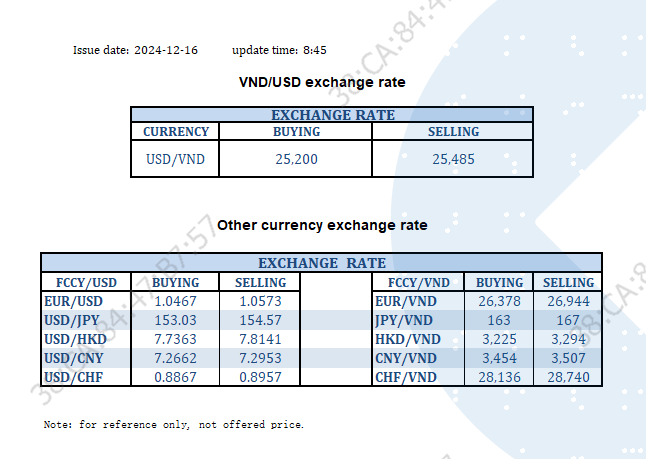Select the USD/VND selling rate 25,485
The height and width of the screenshot is (459, 646).
point(453,158)
